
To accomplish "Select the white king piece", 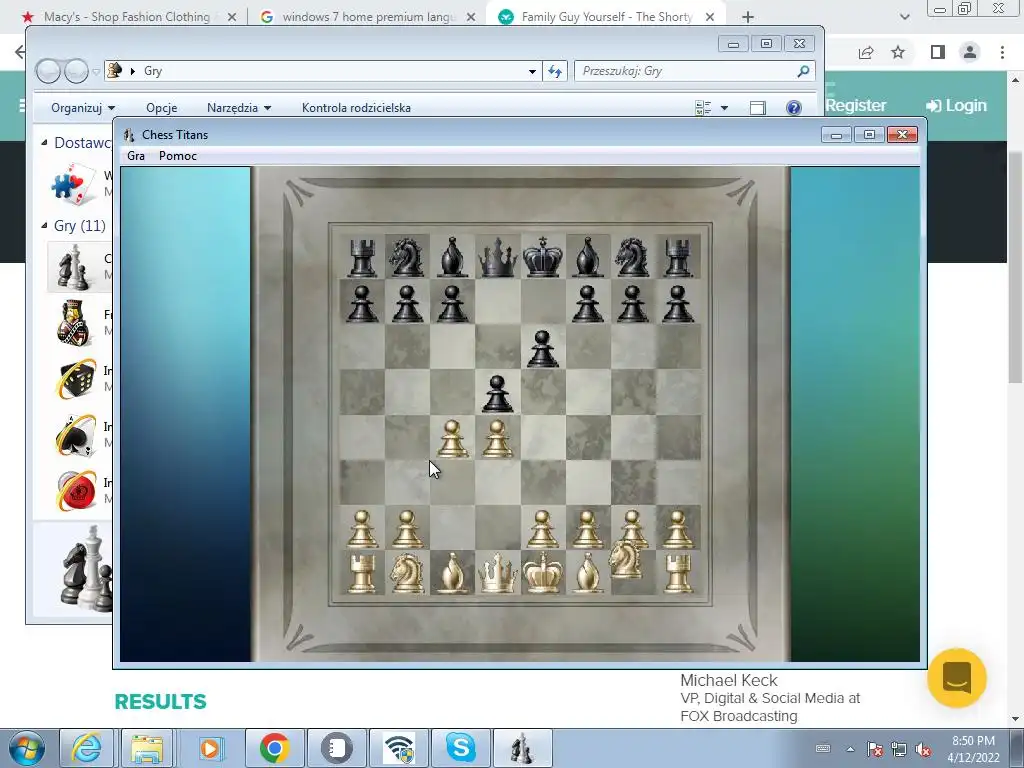I will (x=543, y=573).
